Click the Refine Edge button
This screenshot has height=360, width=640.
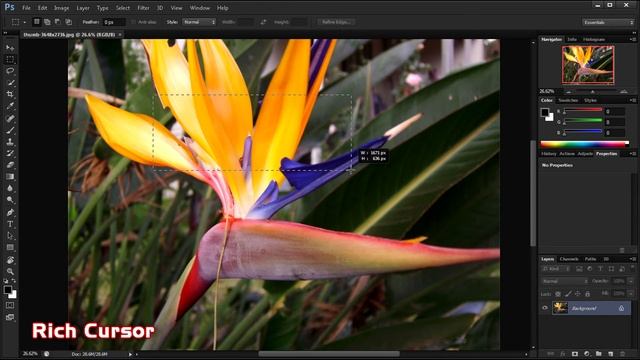coord(337,22)
